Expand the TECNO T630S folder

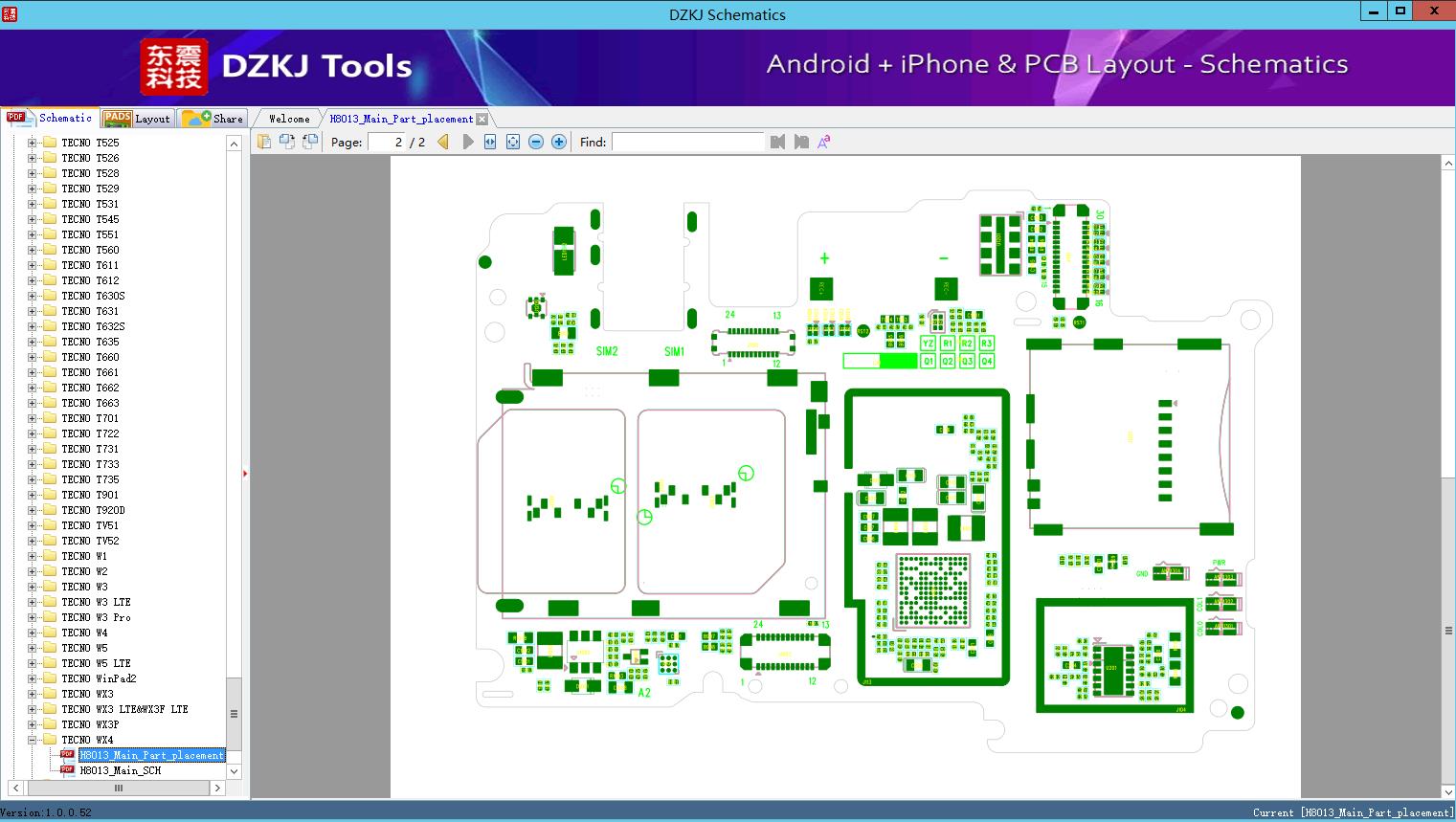(x=32, y=295)
